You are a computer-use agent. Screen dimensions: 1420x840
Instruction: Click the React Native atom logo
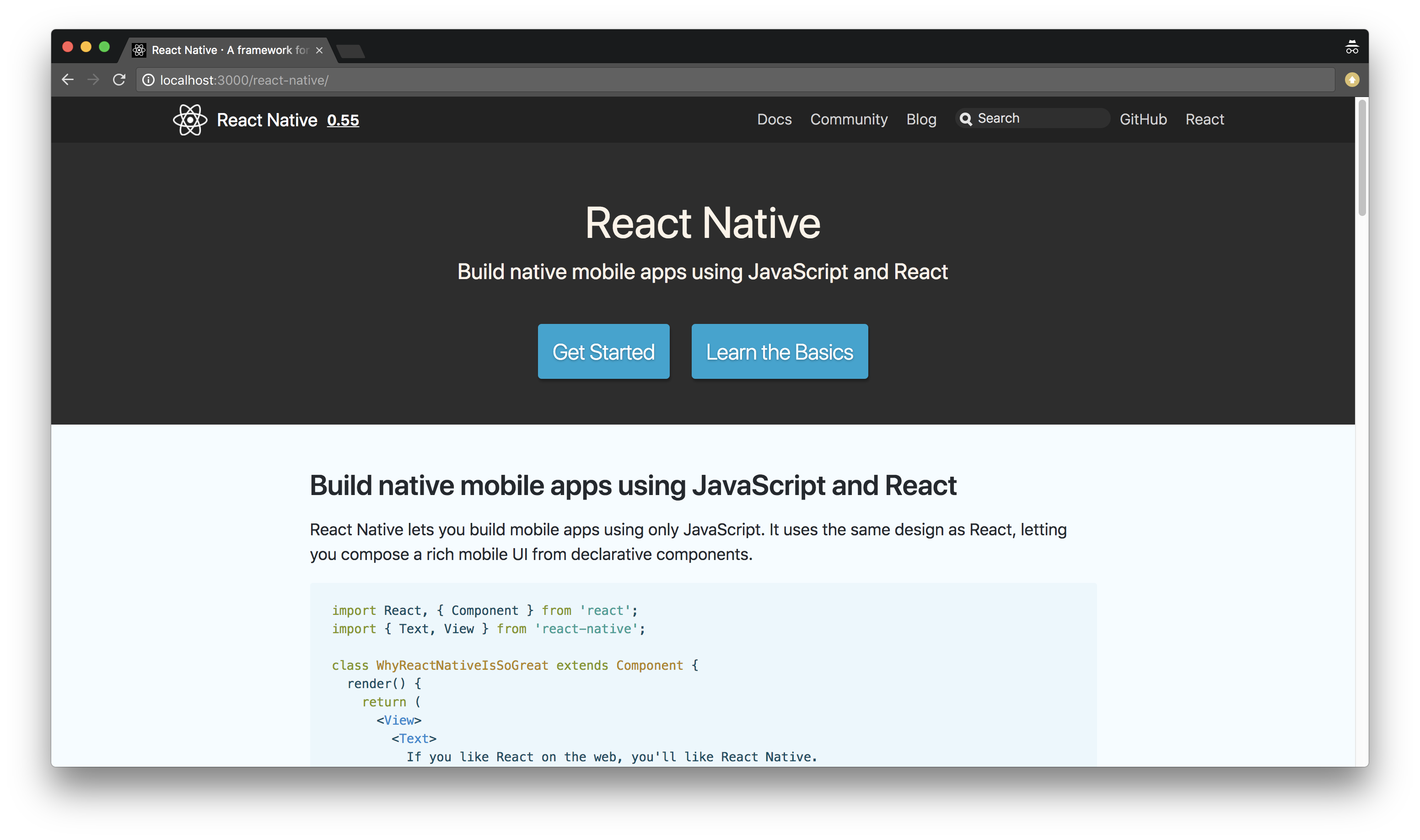click(189, 119)
